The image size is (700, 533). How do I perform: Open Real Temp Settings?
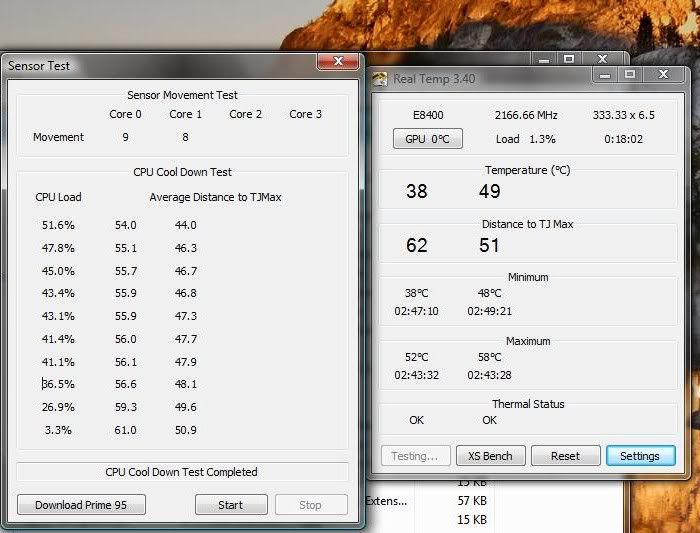(x=640, y=456)
